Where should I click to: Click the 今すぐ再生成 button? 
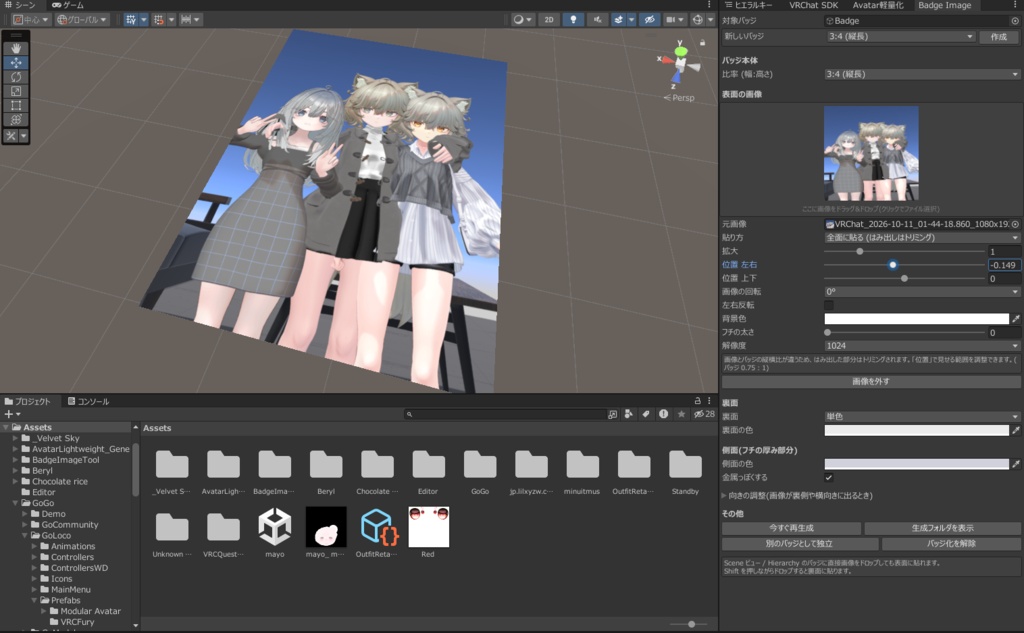(x=791, y=528)
